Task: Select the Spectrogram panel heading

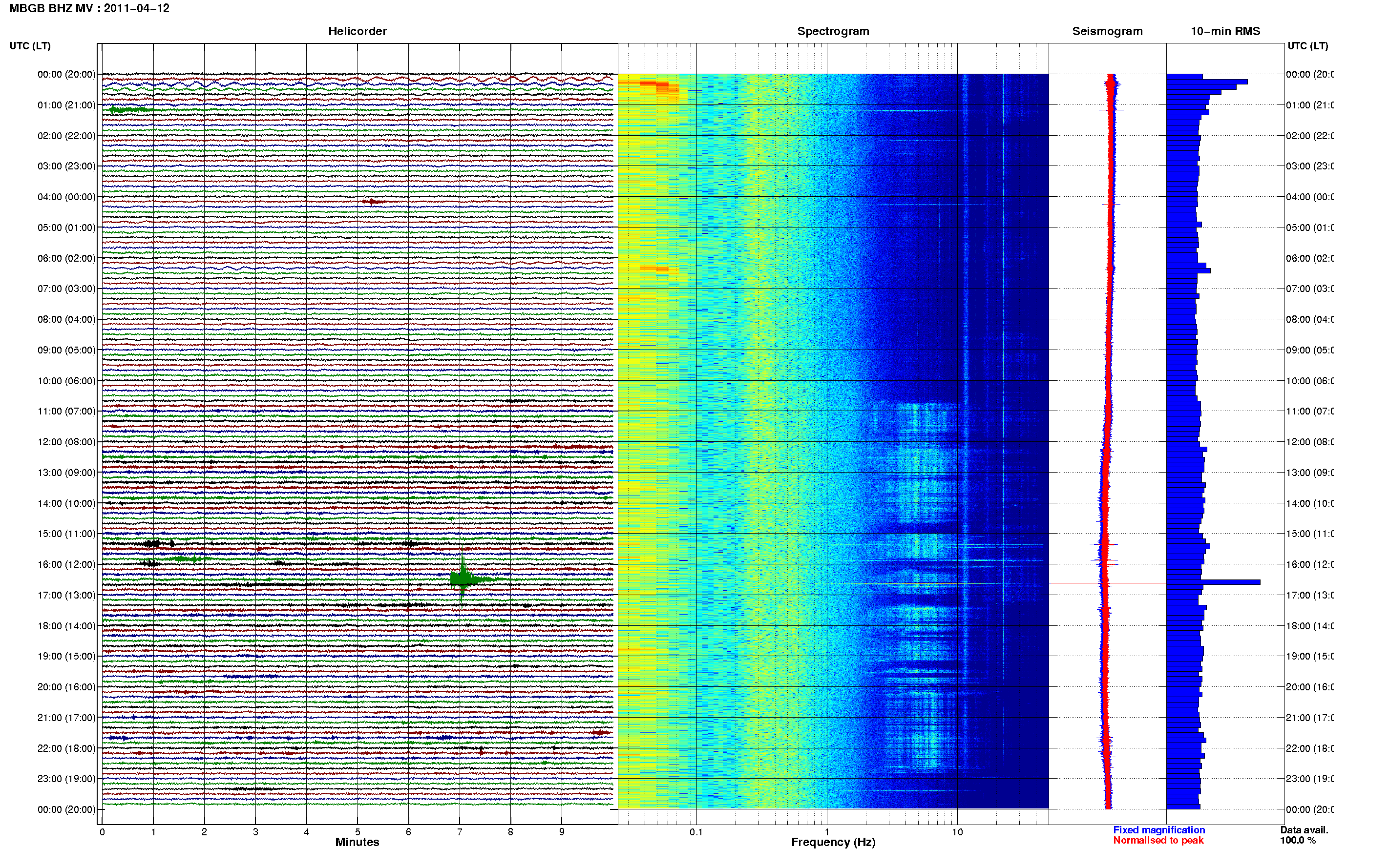Action: pyautogui.click(x=833, y=31)
